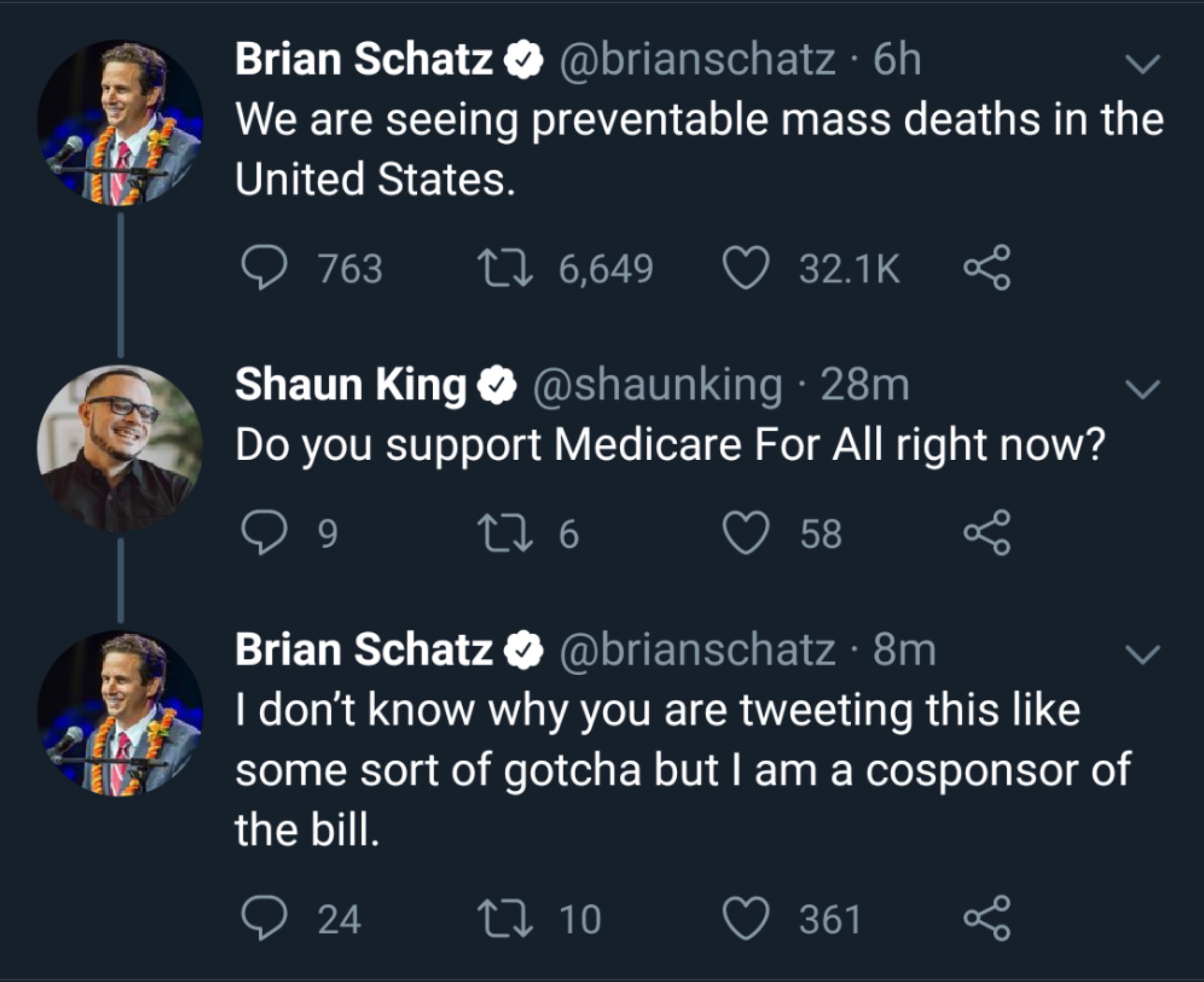Reply to Brian Schatz's first tweet
1204x982 pixels.
(x=264, y=269)
